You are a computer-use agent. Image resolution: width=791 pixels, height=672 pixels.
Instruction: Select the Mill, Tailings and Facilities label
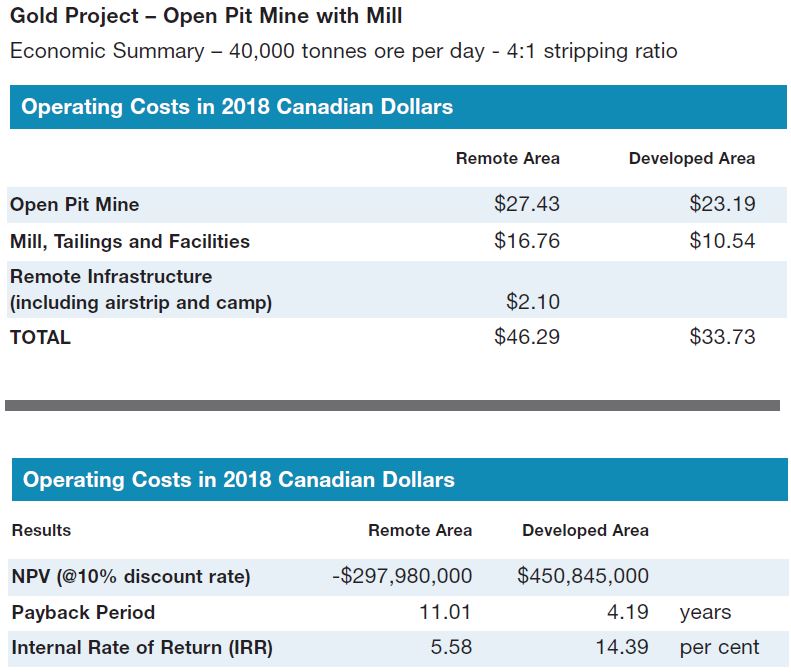[130, 241]
